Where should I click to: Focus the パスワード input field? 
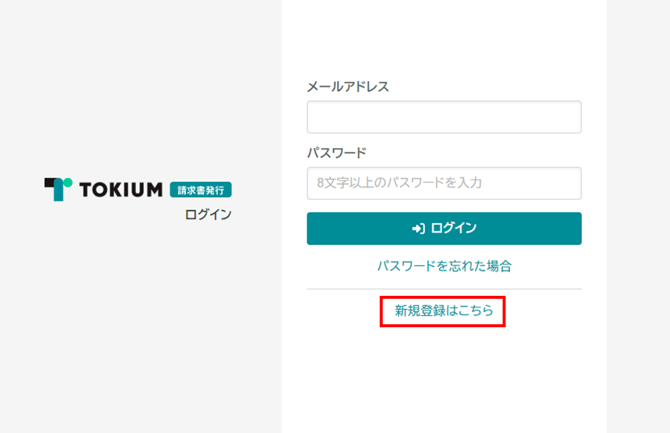click(x=444, y=183)
